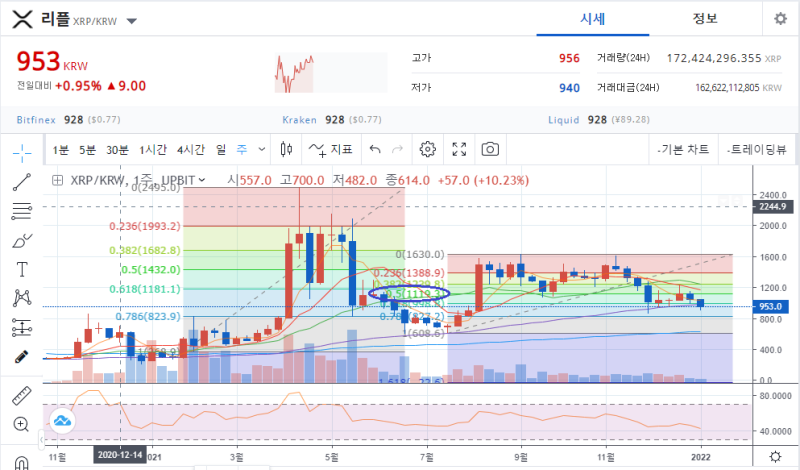Image resolution: width=800 pixels, height=470 pixels.
Task: Open the forecast and measurement tool
Action: (x=22, y=328)
